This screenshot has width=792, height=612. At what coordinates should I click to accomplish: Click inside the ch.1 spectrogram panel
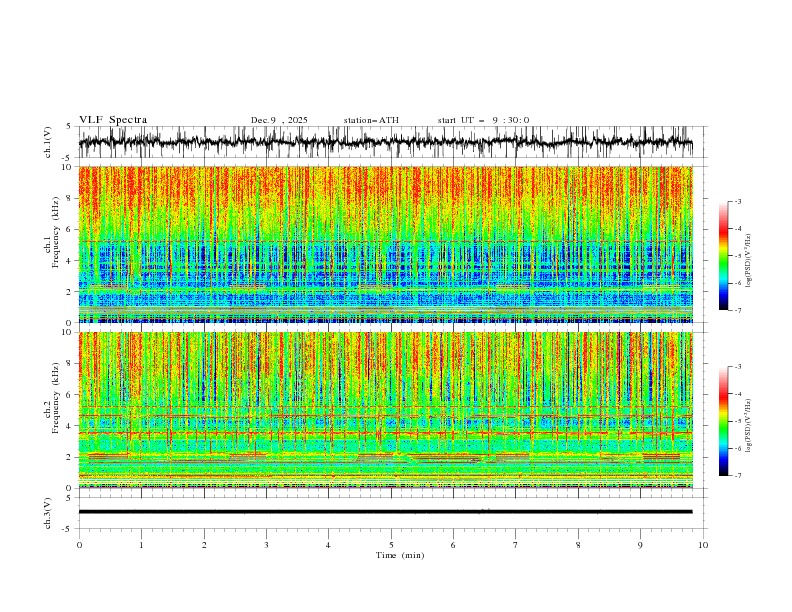tap(385, 244)
